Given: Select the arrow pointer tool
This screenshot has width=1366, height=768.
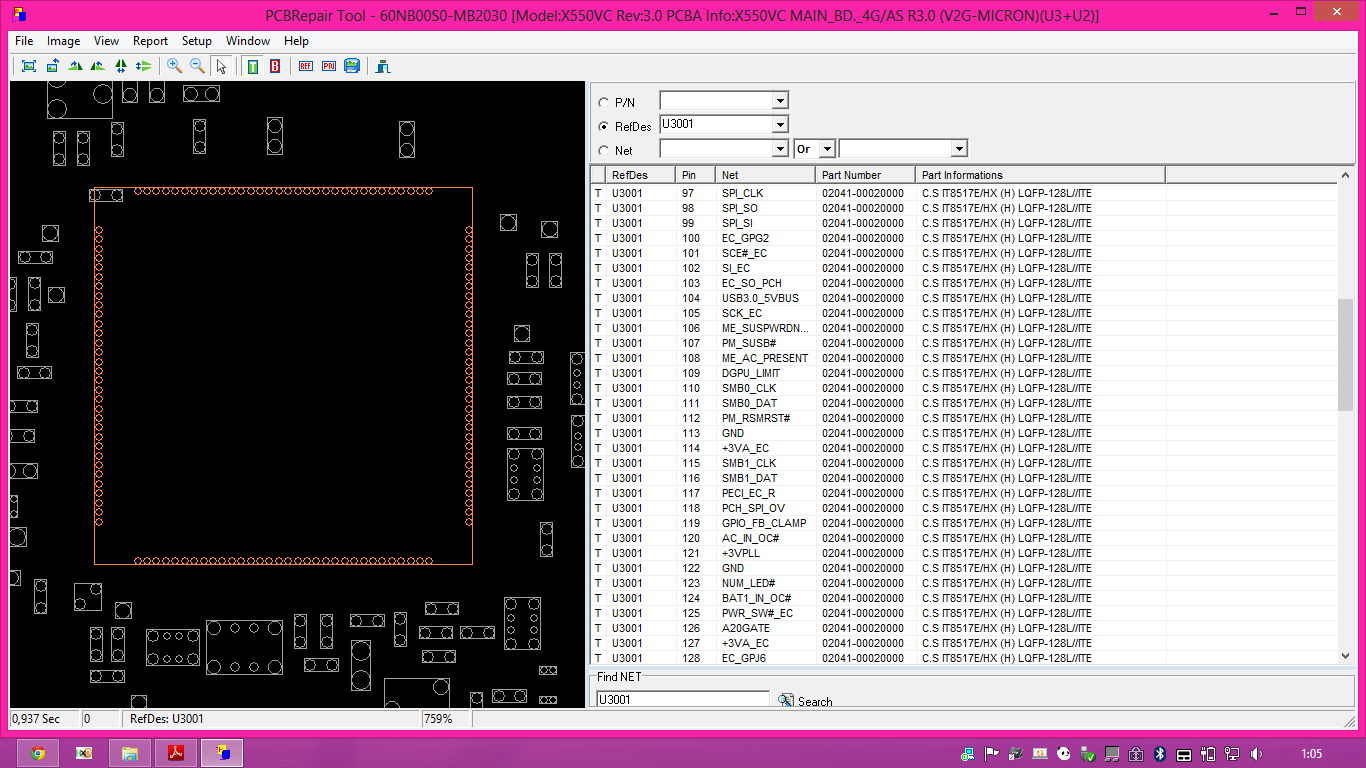Looking at the screenshot, I should click(221, 66).
